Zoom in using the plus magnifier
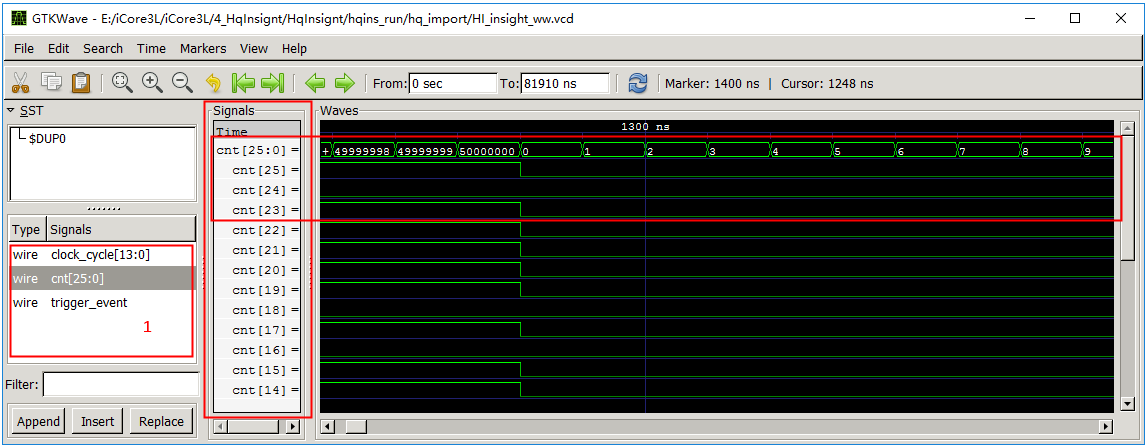Screen dimensions: 1146x446 point(152,83)
